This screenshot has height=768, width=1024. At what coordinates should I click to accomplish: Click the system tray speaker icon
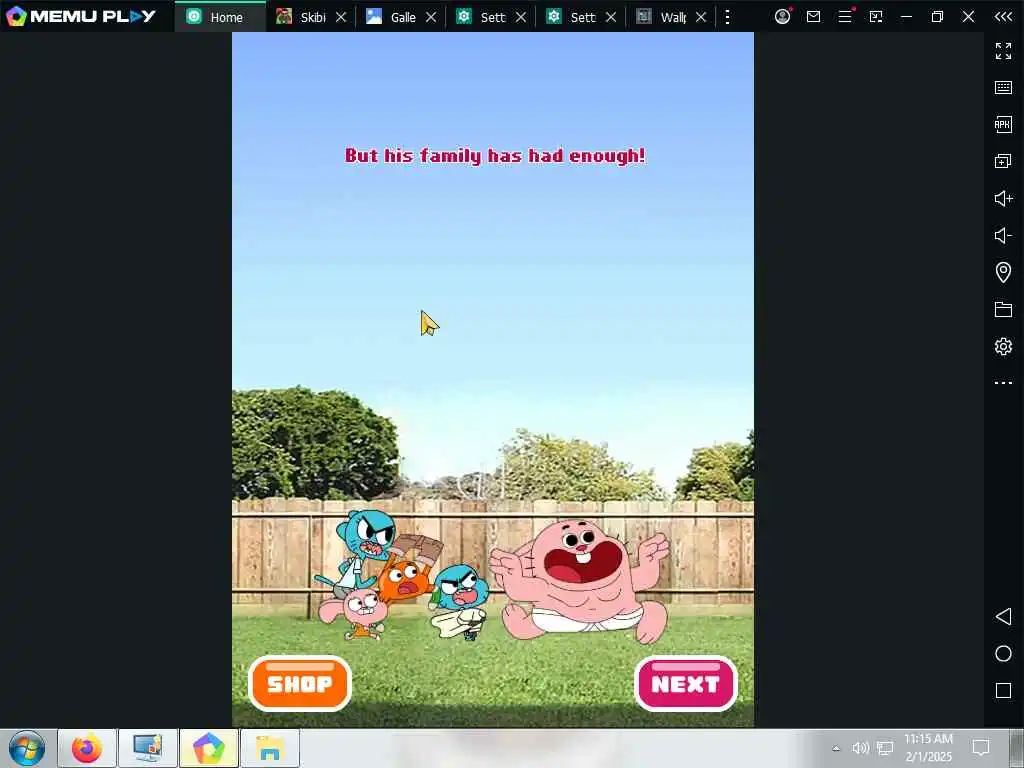(860, 748)
